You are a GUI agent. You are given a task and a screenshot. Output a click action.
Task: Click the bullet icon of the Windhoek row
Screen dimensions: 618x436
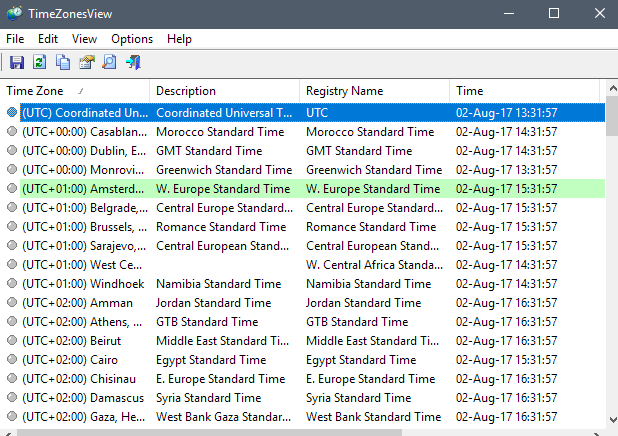point(12,283)
